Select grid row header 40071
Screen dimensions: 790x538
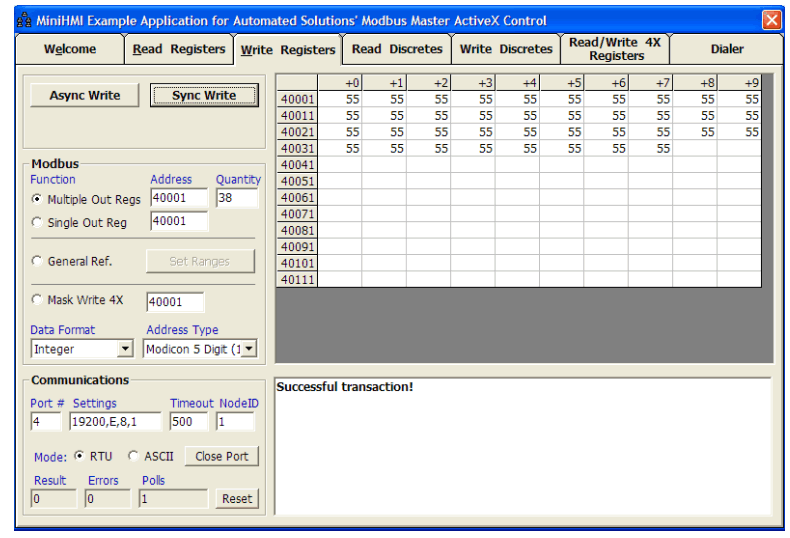(x=297, y=214)
